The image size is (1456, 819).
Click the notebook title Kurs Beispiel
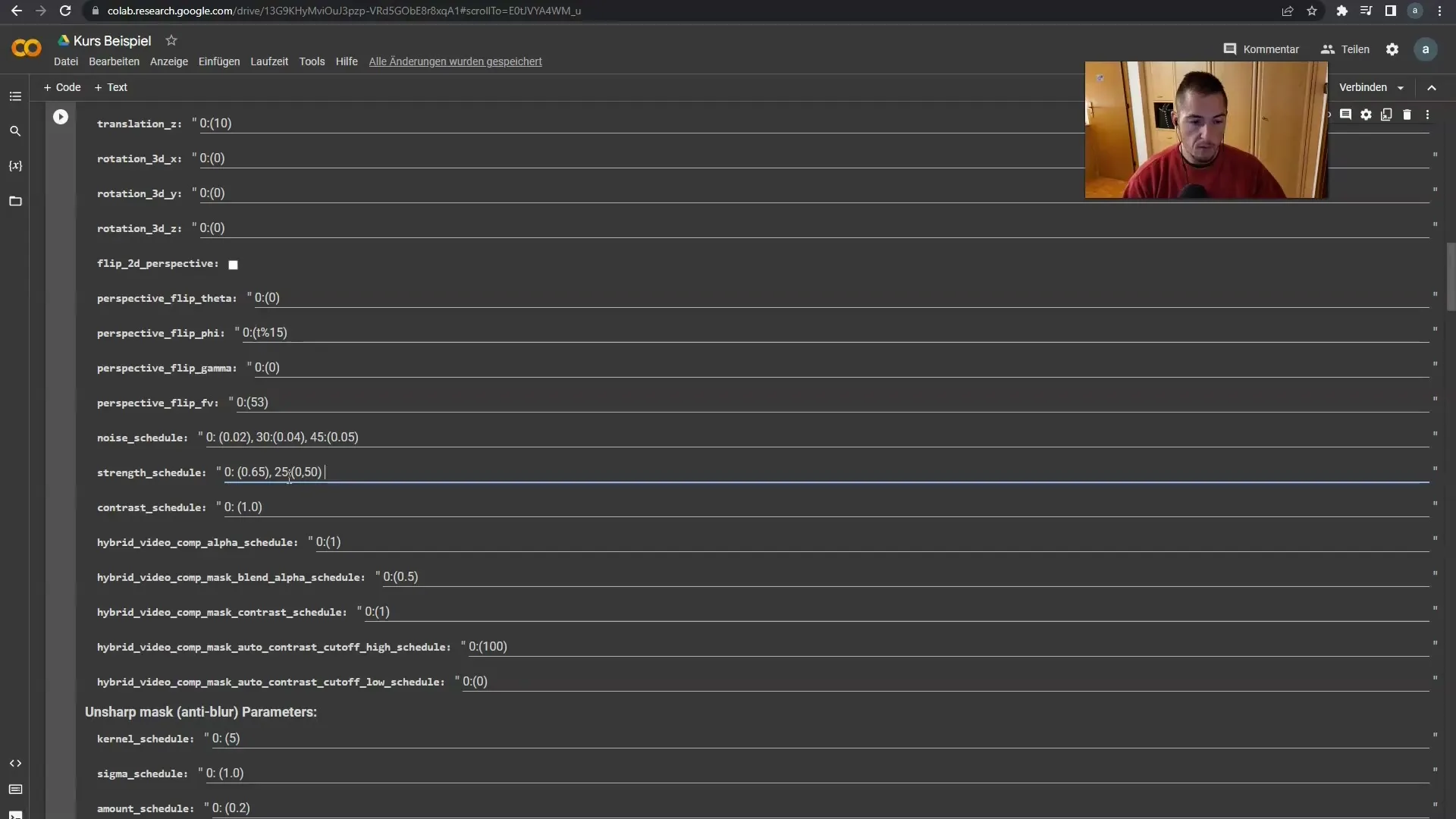pyautogui.click(x=112, y=41)
